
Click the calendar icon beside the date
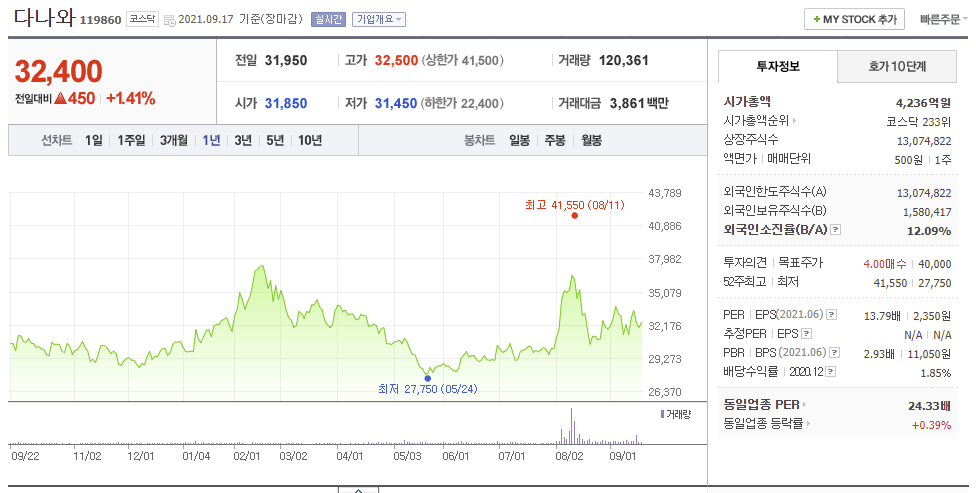(x=169, y=20)
